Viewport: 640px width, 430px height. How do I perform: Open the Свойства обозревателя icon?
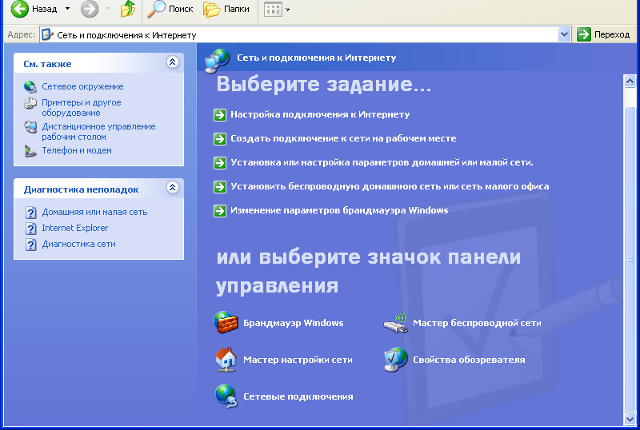pyautogui.click(x=396, y=359)
